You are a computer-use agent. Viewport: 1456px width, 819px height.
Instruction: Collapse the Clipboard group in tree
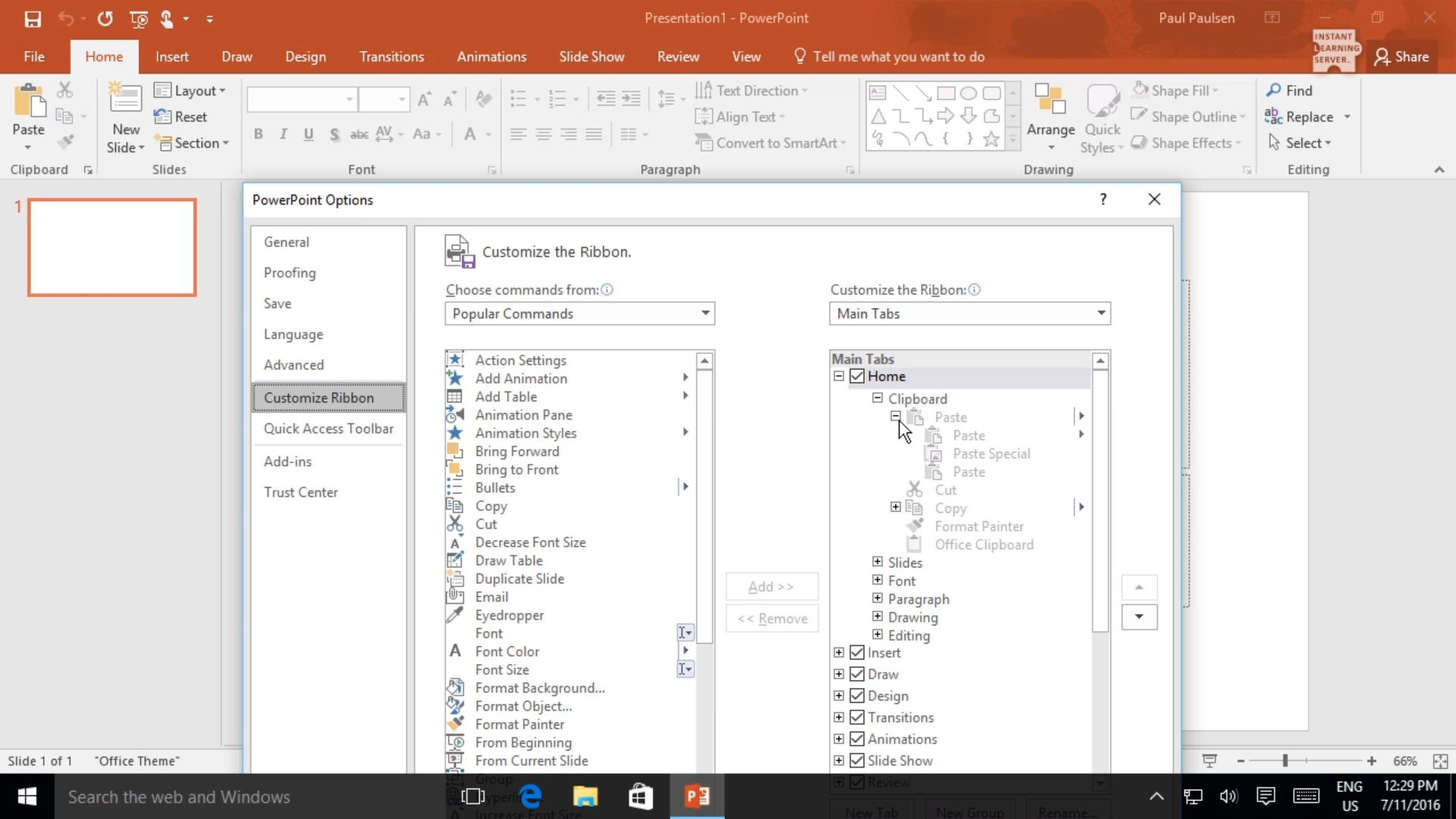tap(877, 398)
